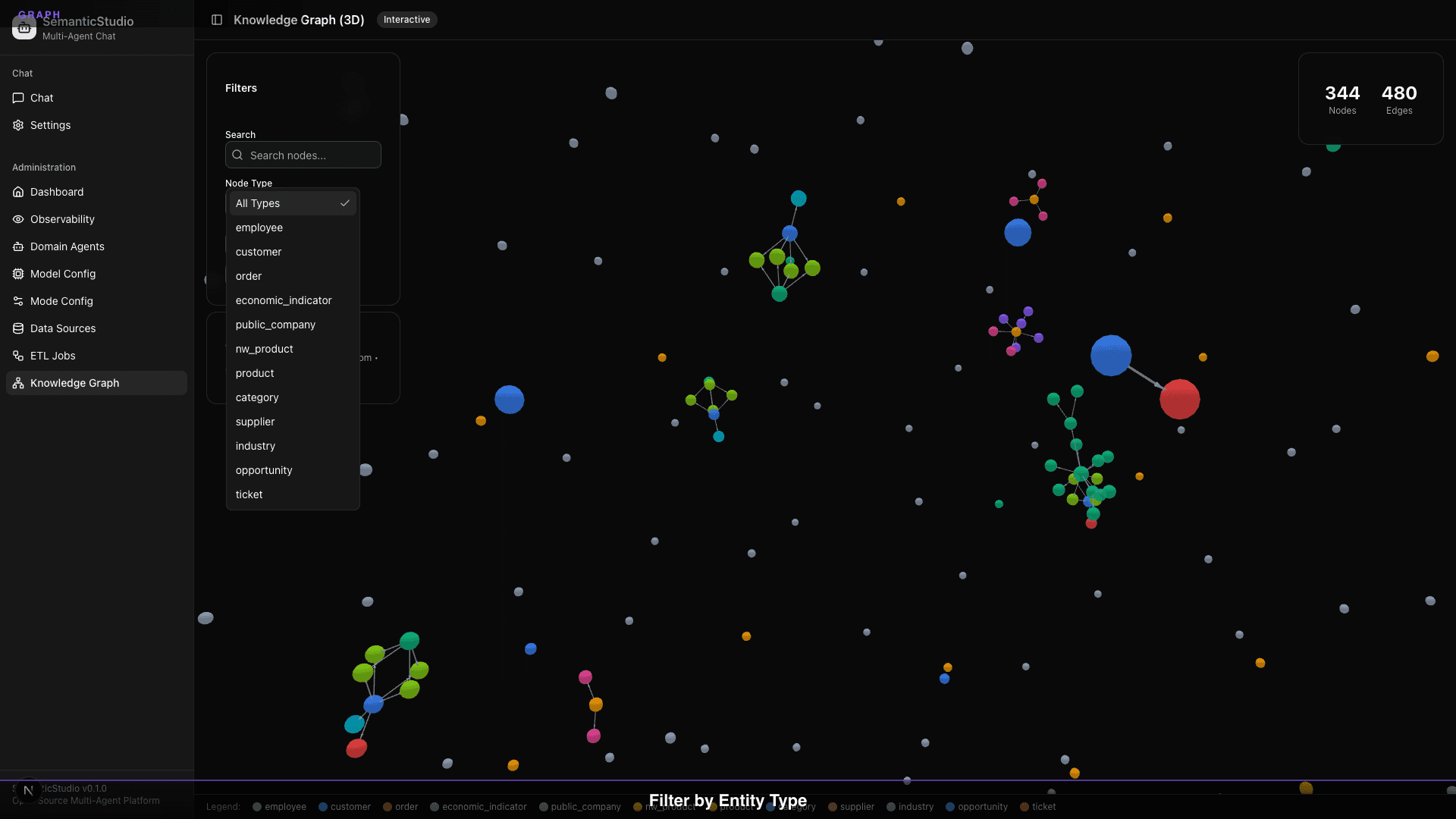The image size is (1456, 819).
Task: Choose ticket node type
Action: pos(293,494)
